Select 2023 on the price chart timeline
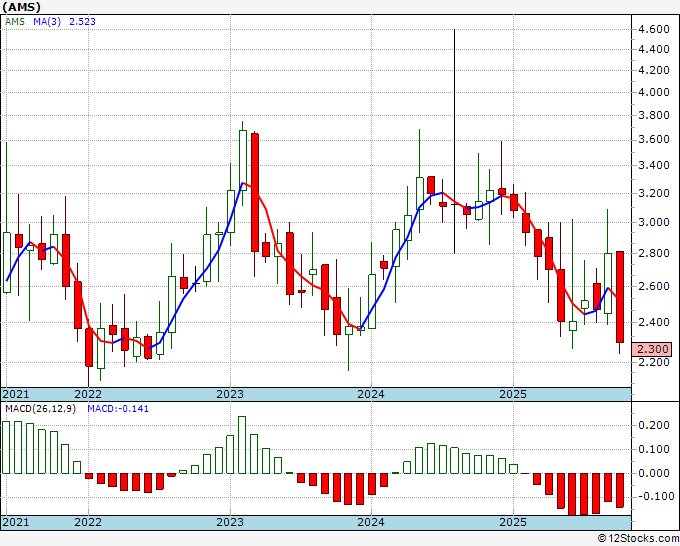The height and width of the screenshot is (546, 680). (x=230, y=394)
